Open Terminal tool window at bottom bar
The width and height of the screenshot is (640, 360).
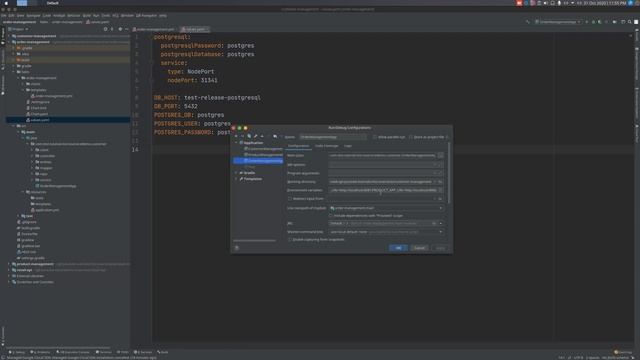click(x=104, y=352)
